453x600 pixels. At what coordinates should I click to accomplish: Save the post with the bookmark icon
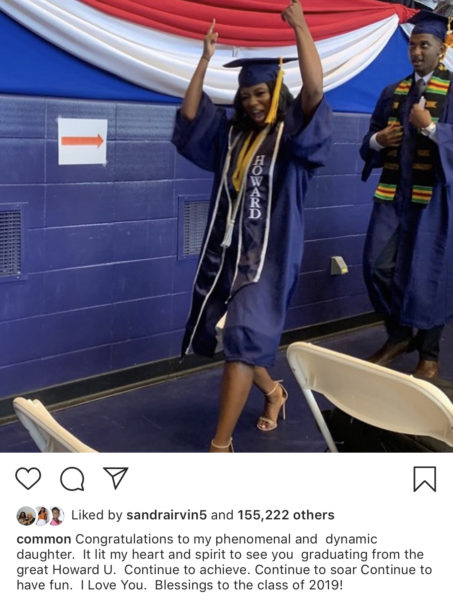tap(425, 479)
